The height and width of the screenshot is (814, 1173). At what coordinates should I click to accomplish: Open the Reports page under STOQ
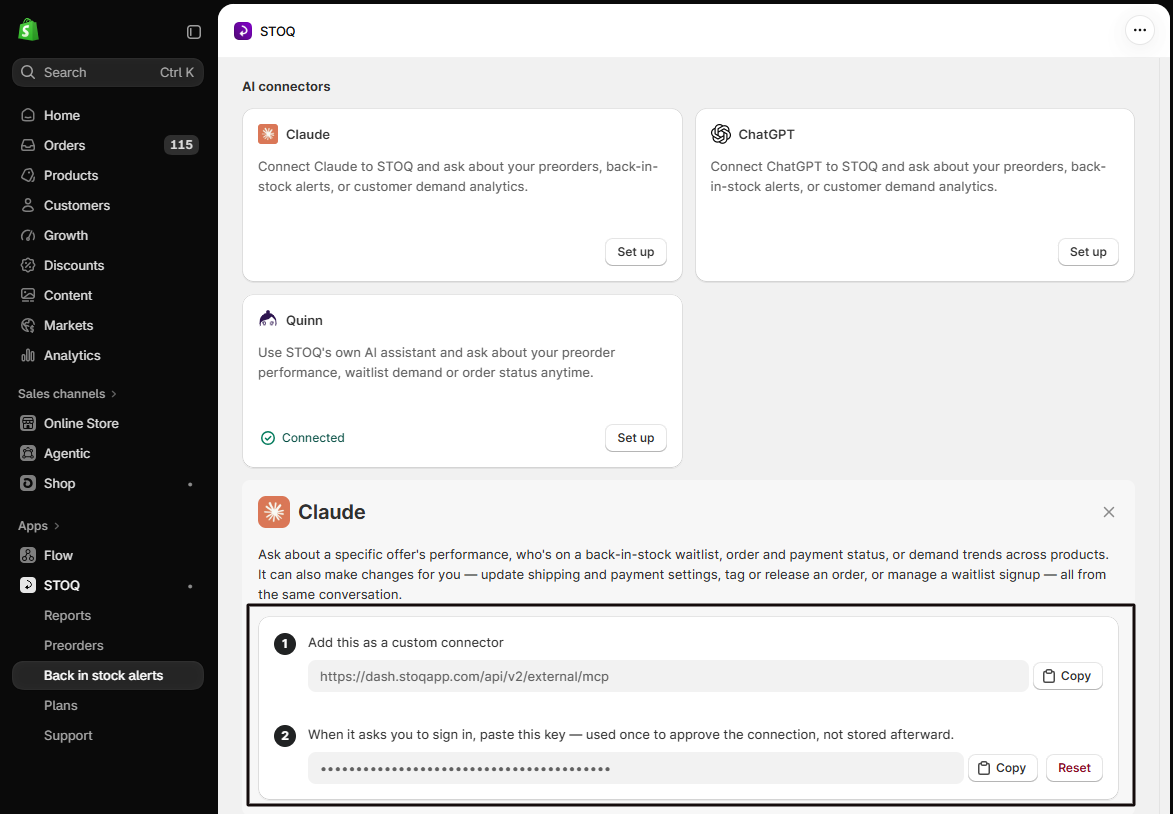(67, 615)
